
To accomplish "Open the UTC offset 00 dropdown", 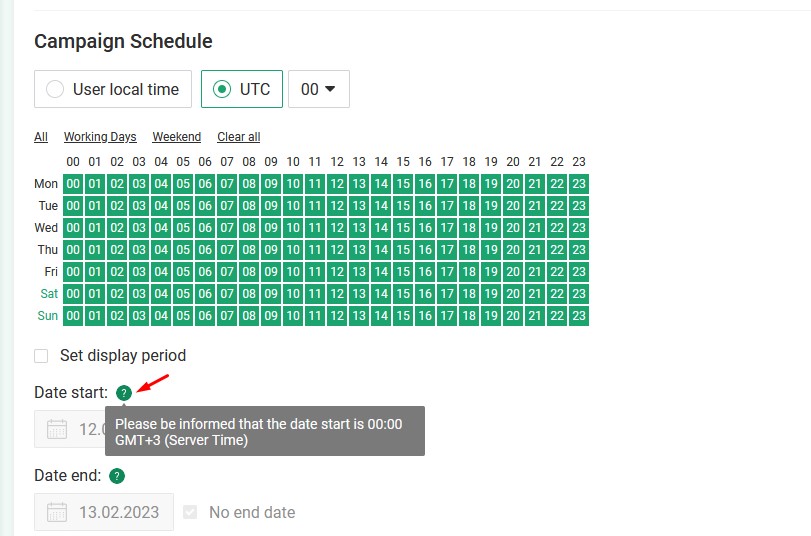I will click(319, 89).
